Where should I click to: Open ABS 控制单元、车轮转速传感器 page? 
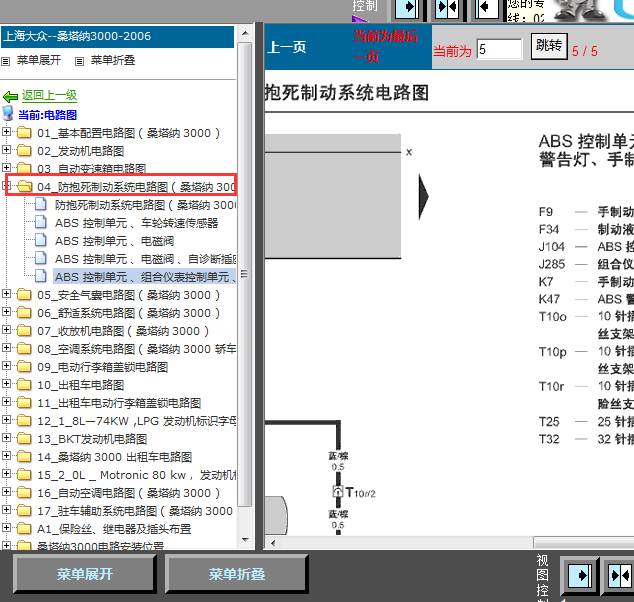[136, 223]
